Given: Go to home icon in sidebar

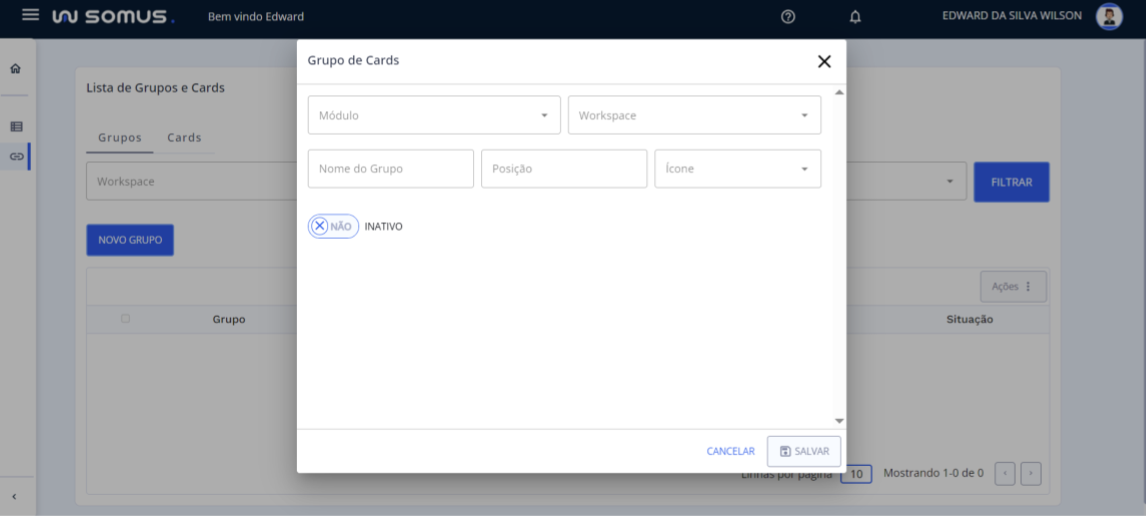Looking at the screenshot, I should 15,69.
